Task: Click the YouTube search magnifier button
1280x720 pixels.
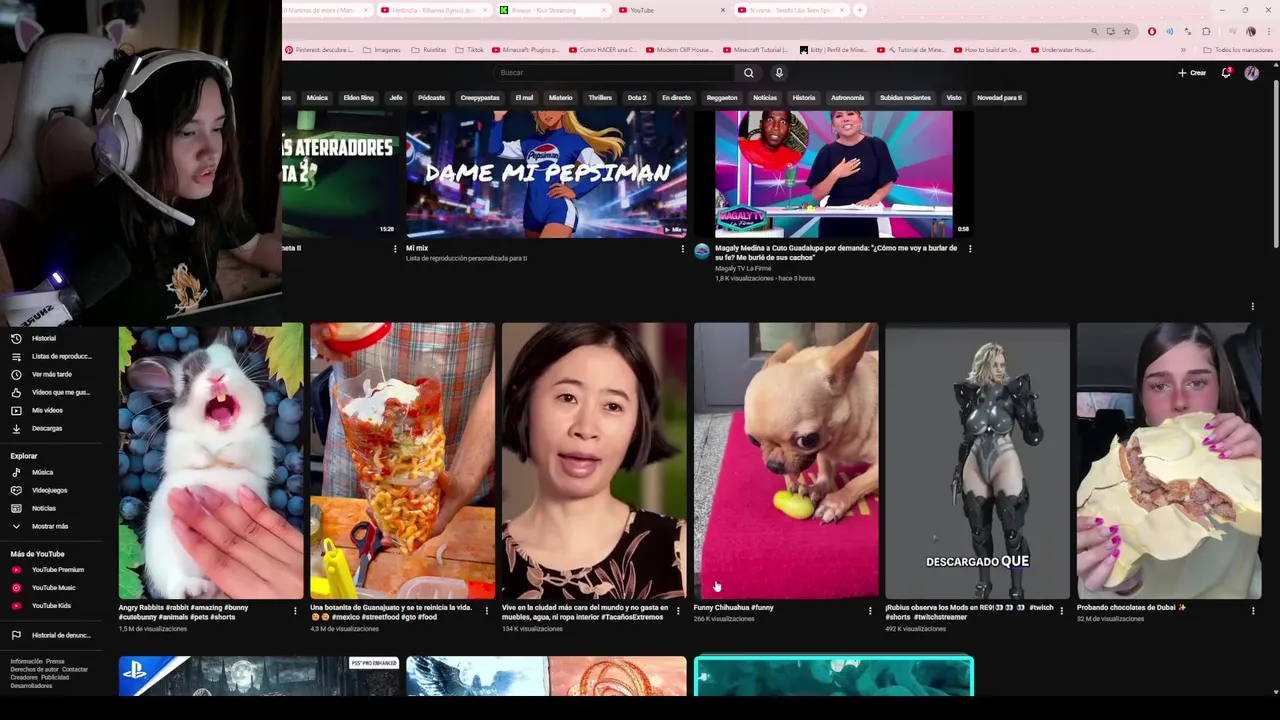Action: [748, 72]
